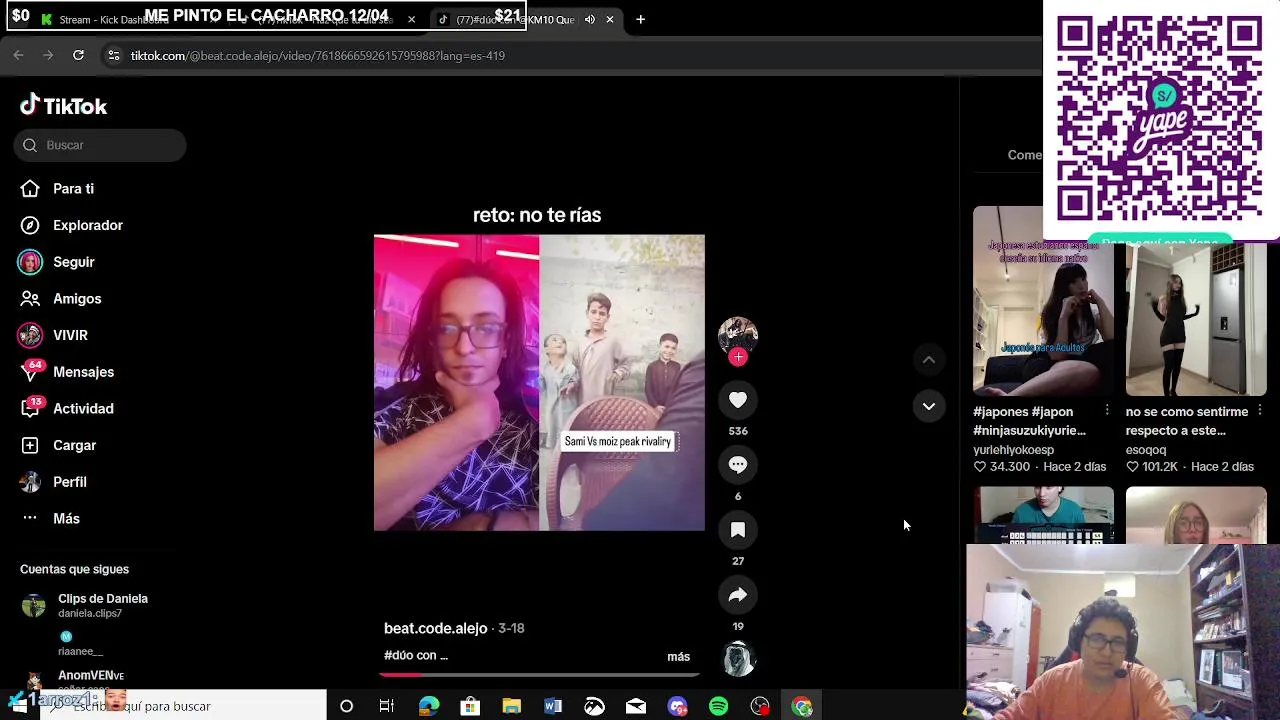Open the yuriehiyokoesp creator link
Screen dimensions: 1280x720
click(1013, 450)
